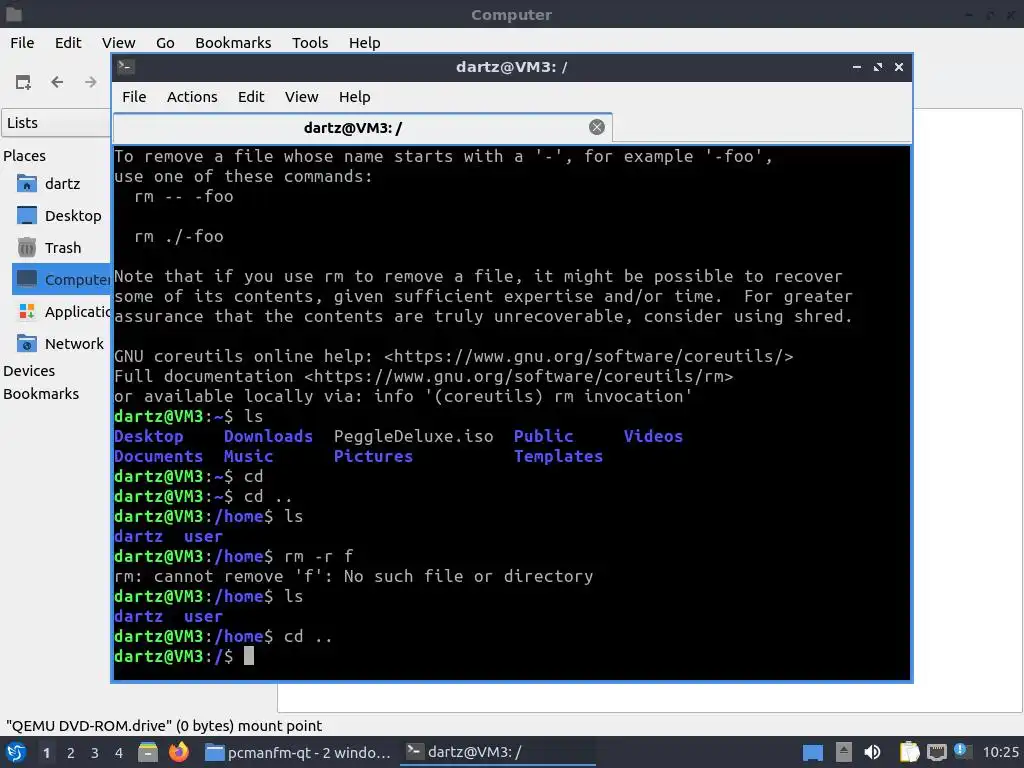
Task: Open the terminal Edit menu
Action: pos(251,97)
